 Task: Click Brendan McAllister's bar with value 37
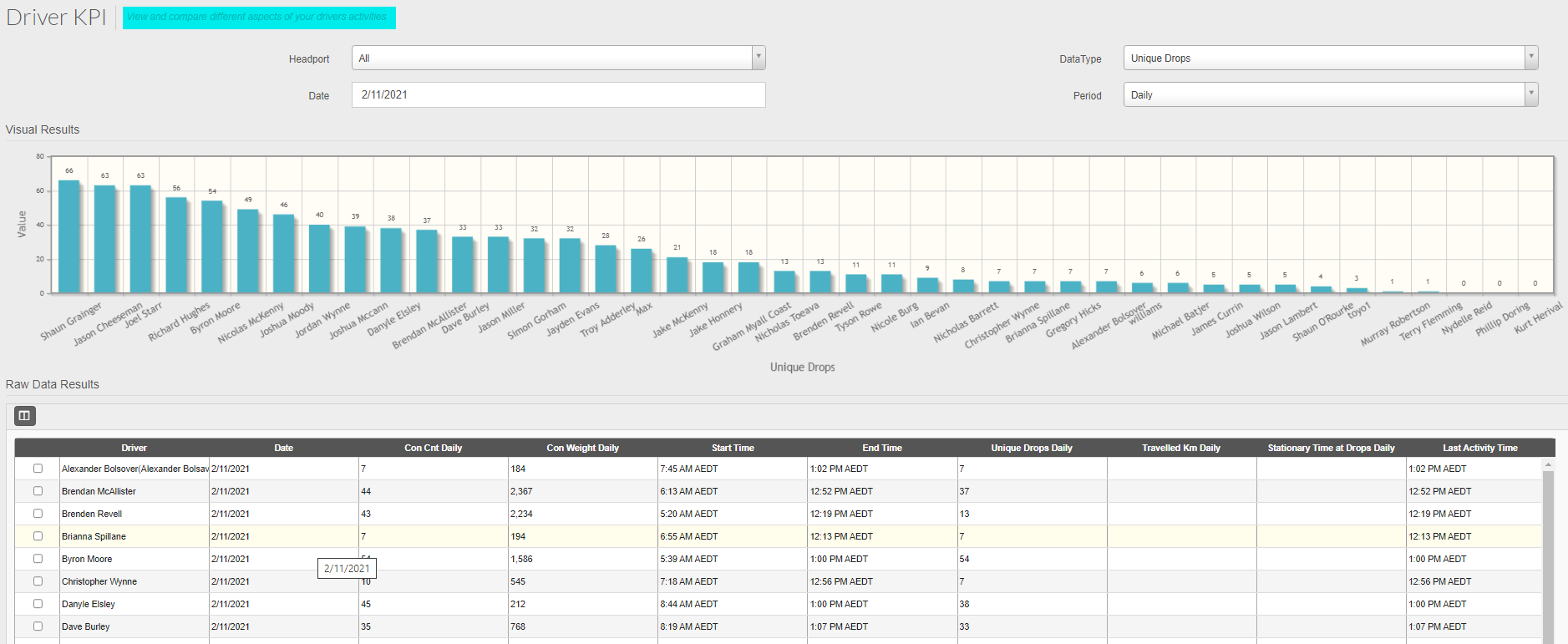click(427, 261)
